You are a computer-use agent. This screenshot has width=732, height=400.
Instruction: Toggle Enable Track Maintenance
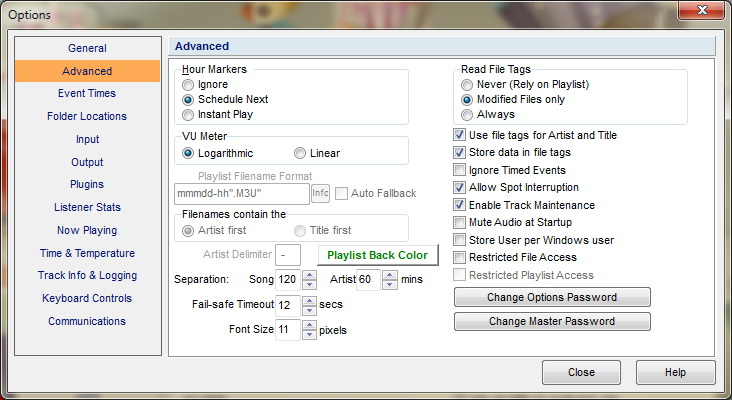tap(459, 205)
